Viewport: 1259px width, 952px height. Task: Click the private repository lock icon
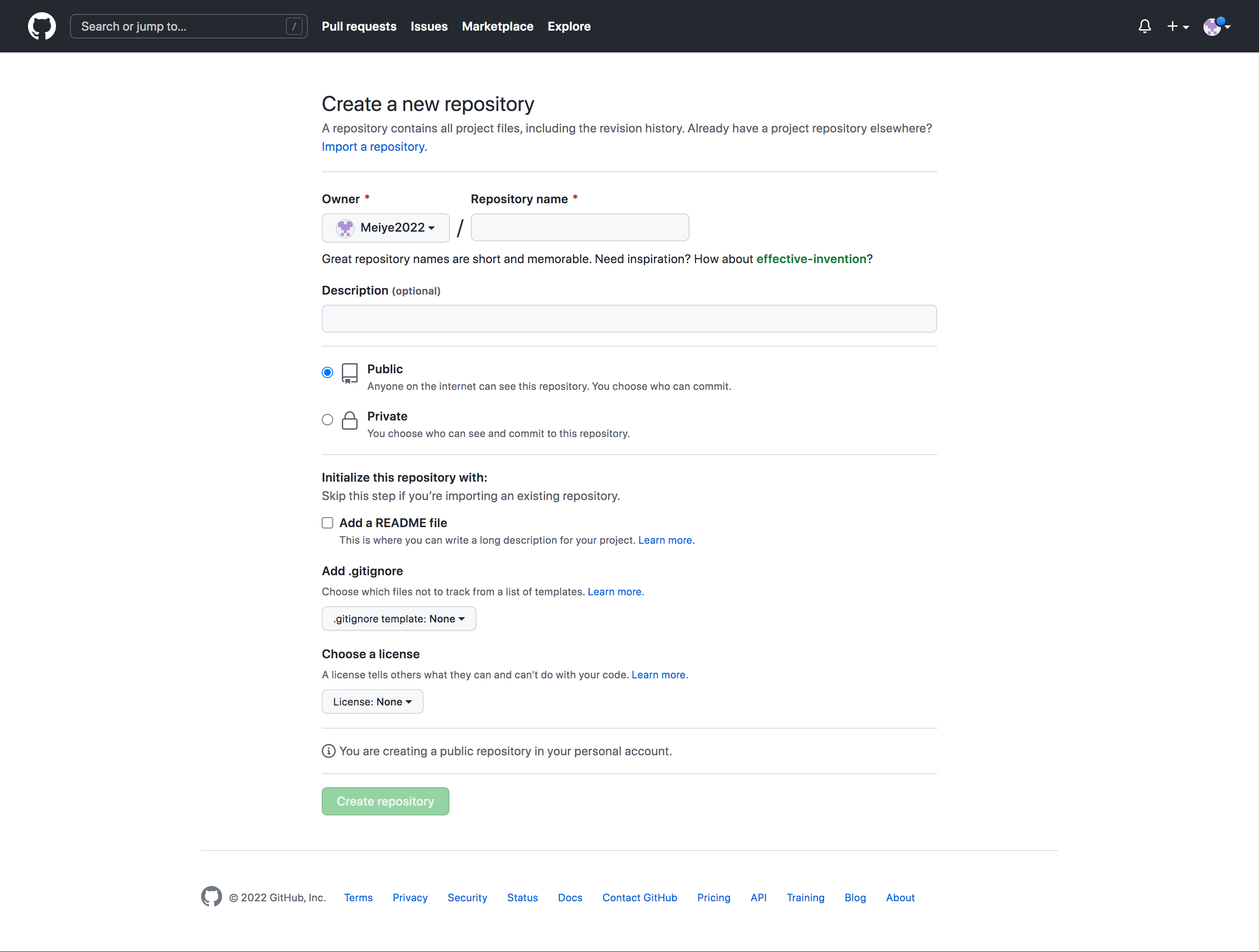click(x=349, y=420)
